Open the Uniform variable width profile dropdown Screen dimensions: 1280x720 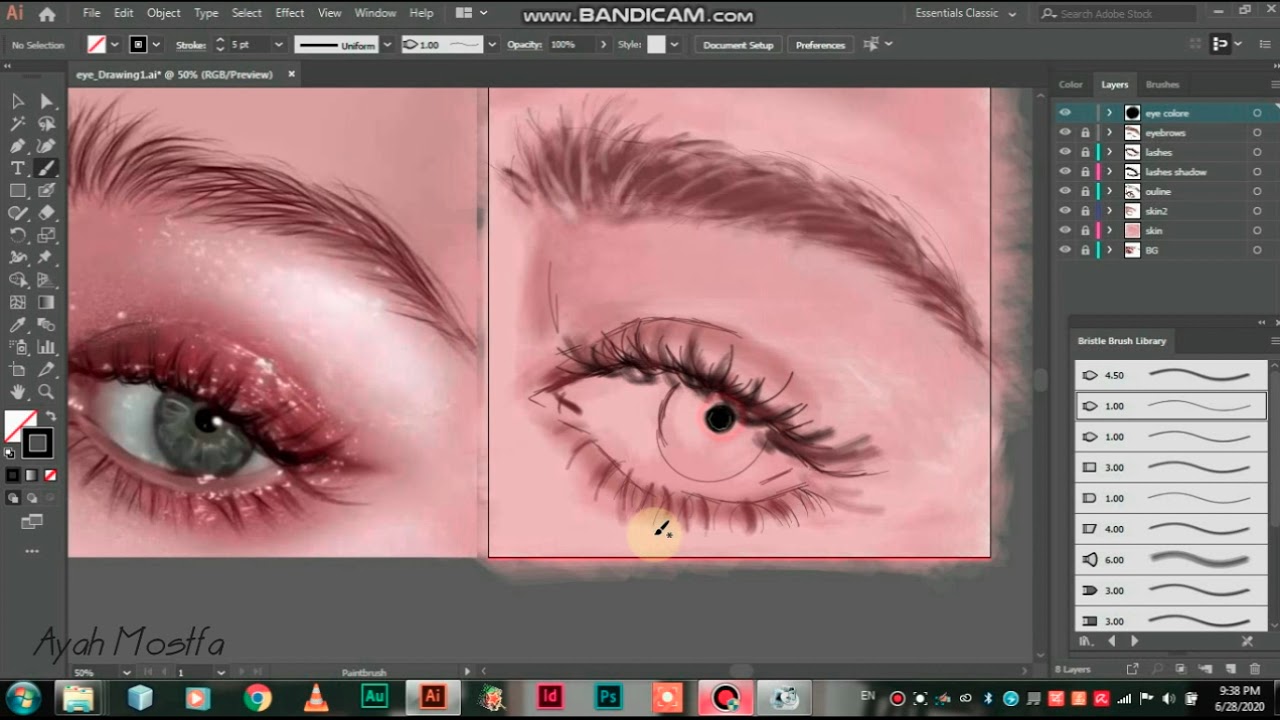coord(386,45)
